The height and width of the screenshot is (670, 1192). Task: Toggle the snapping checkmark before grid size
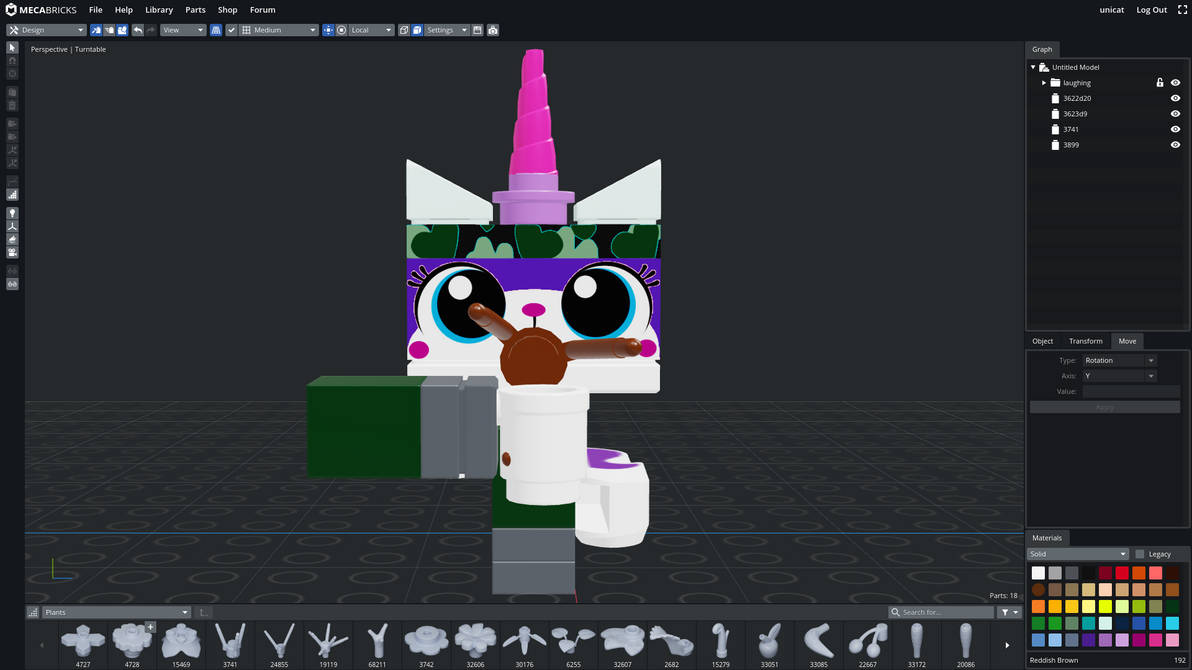click(x=231, y=30)
